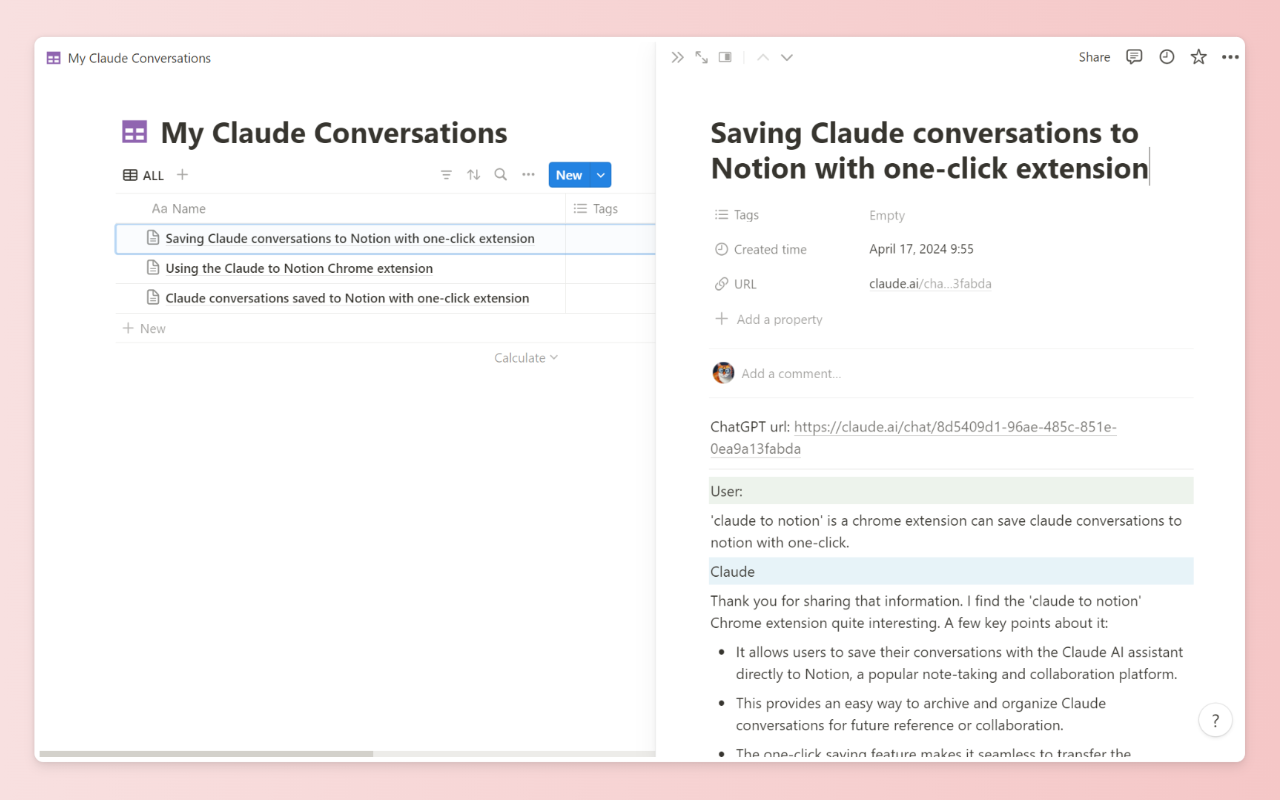Viewport: 1280px width, 800px height.
Task: Click the user avatar by comment box
Action: coord(723,373)
